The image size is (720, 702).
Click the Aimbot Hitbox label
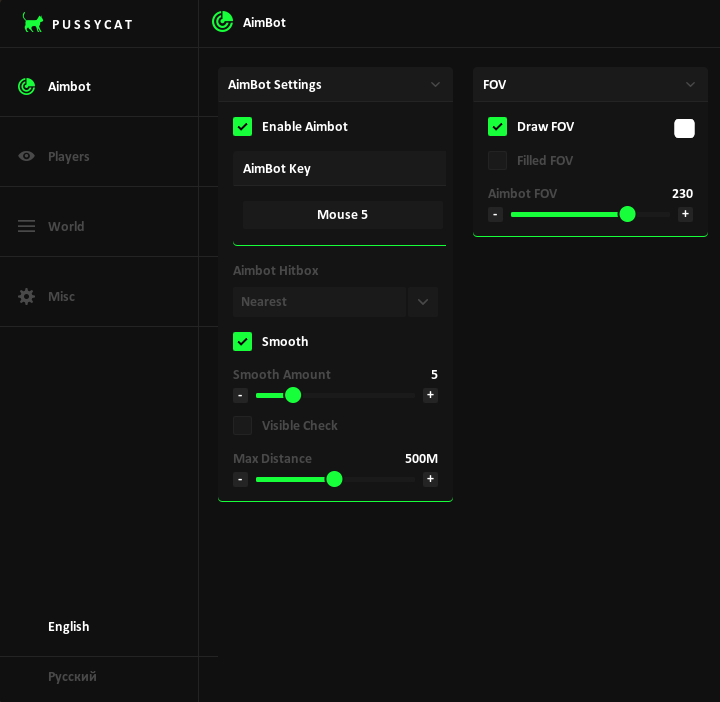pyautogui.click(x=276, y=270)
